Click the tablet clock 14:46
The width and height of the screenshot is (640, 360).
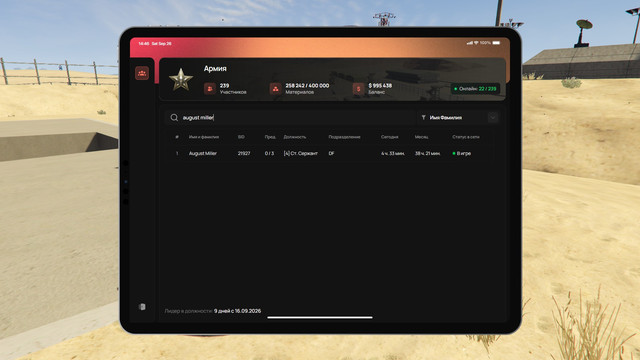[x=144, y=43]
